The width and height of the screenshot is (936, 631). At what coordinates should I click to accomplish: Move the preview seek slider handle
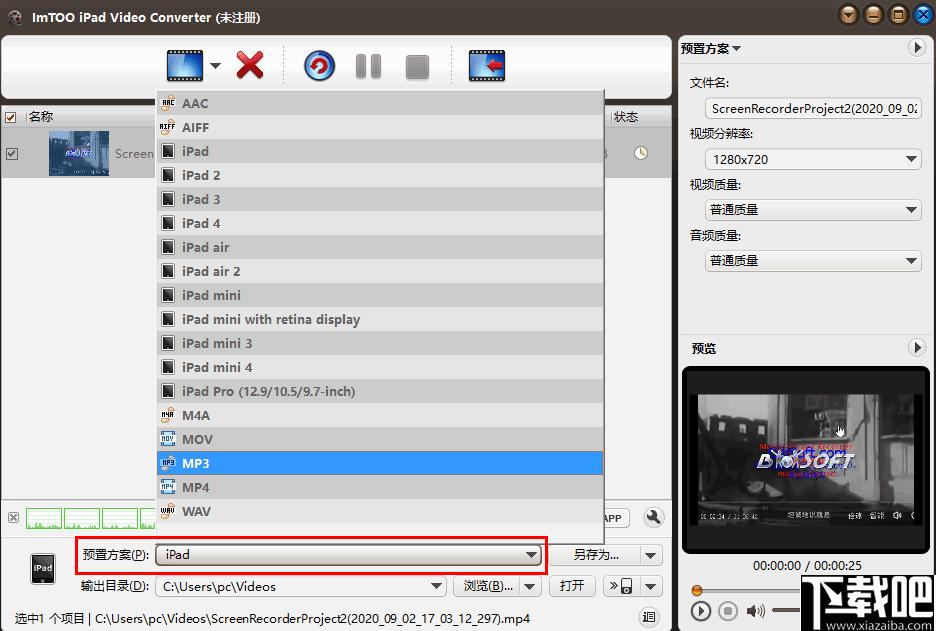[x=697, y=590]
